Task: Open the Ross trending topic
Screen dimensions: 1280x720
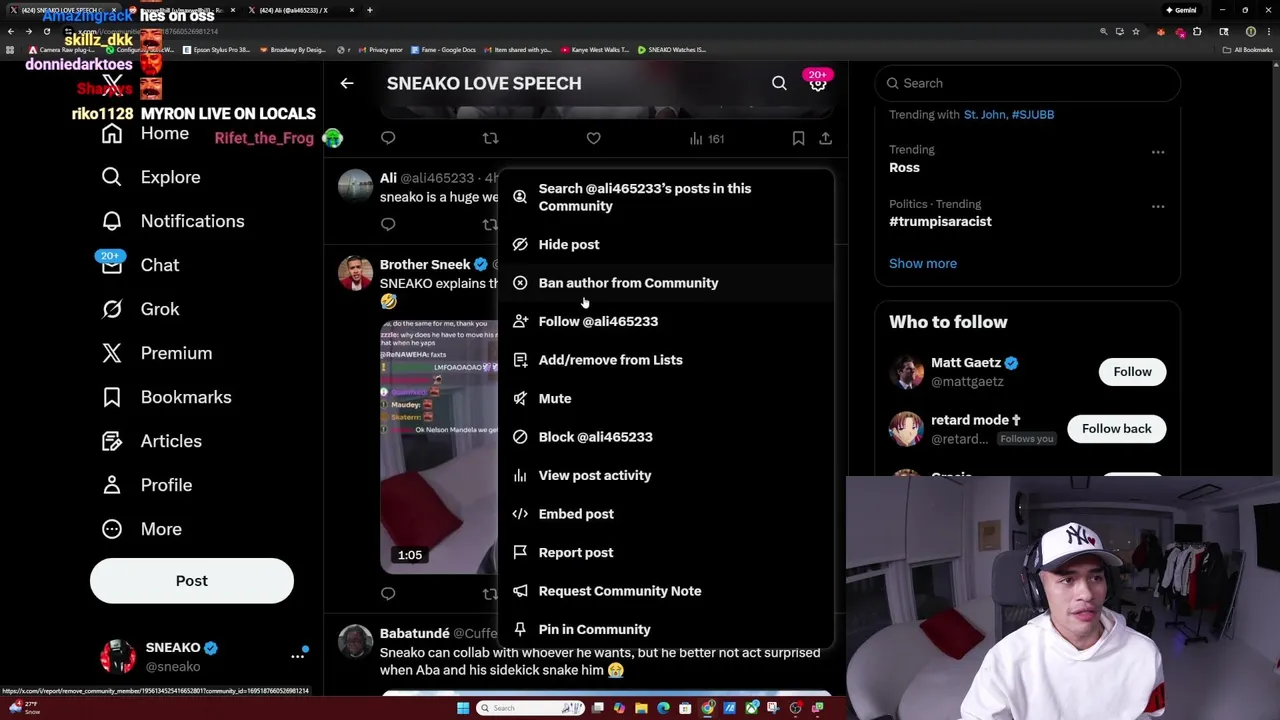Action: pyautogui.click(x=904, y=167)
